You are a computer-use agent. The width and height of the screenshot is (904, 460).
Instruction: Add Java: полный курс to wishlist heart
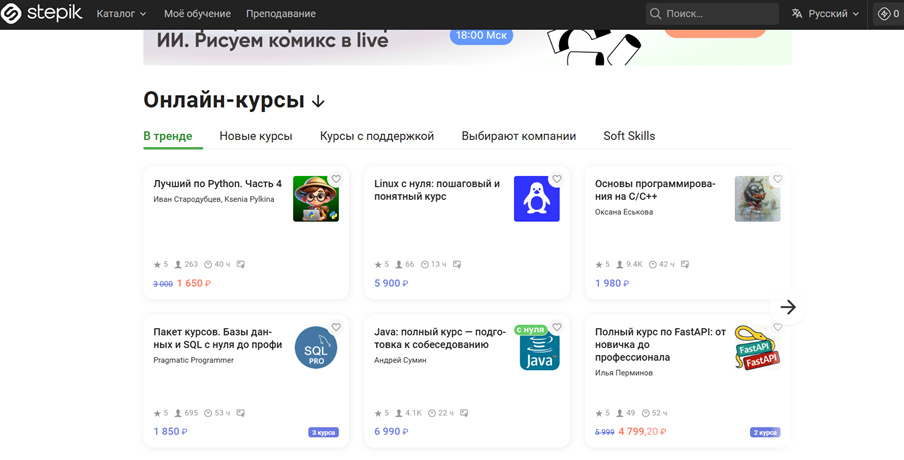(557, 327)
